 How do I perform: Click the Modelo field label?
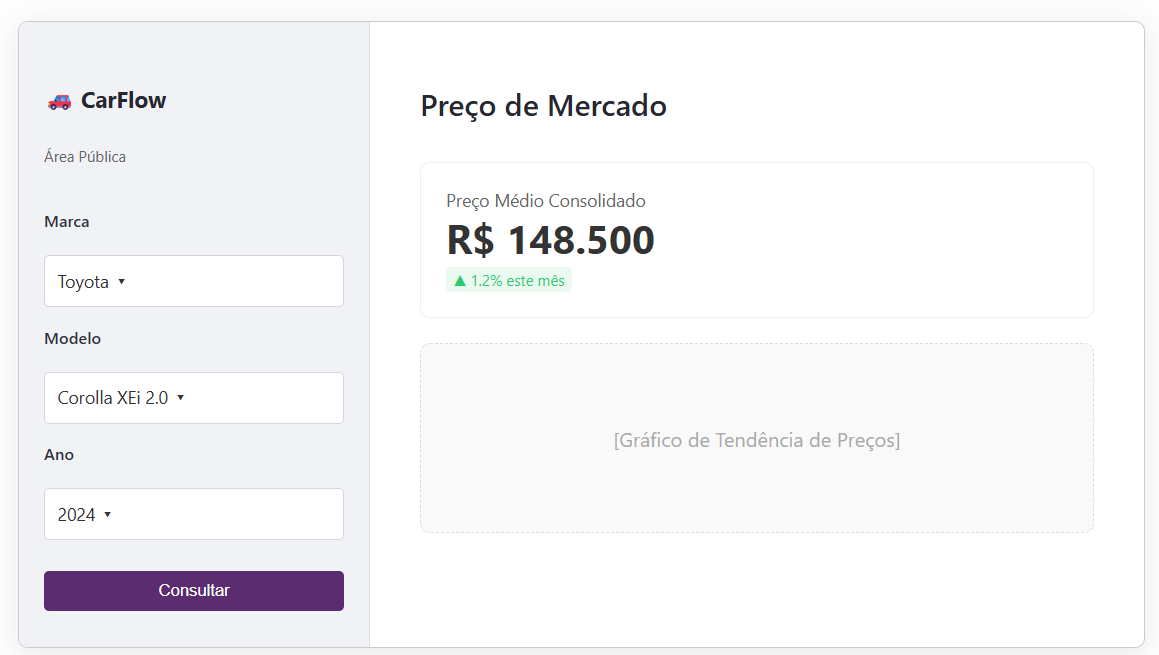[72, 339]
